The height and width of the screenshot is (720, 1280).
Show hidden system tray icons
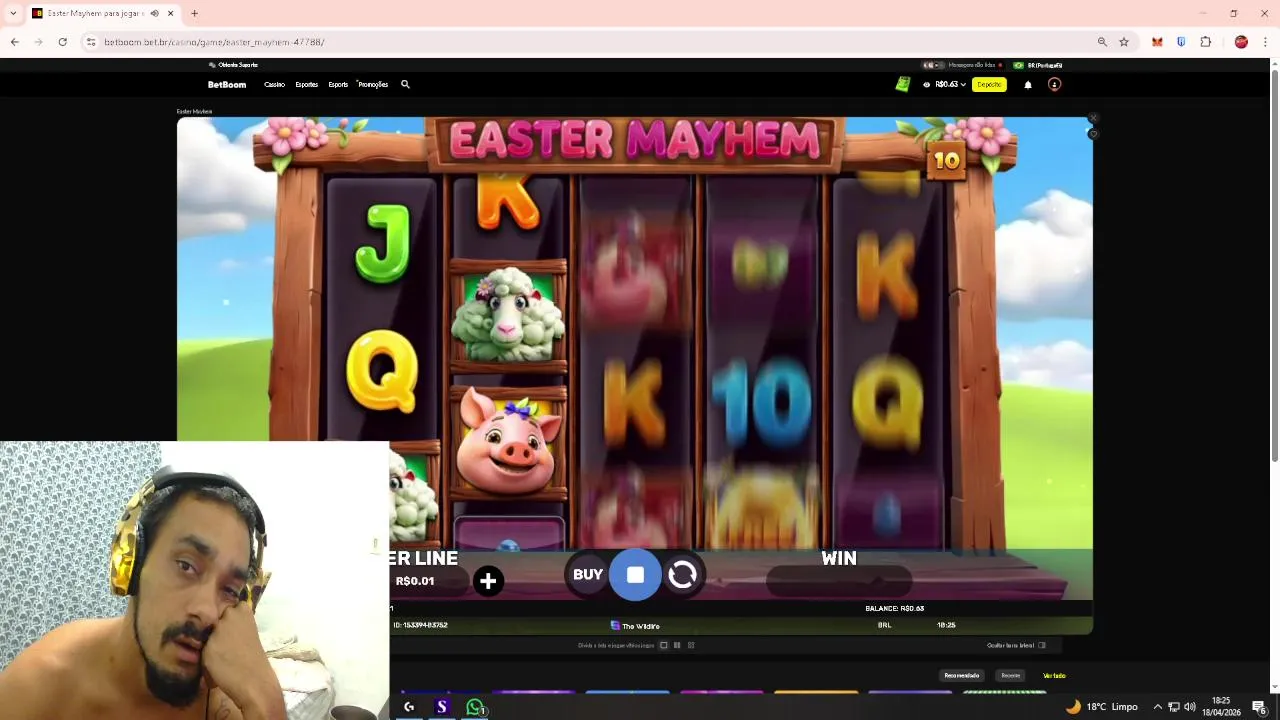[x=1158, y=707]
